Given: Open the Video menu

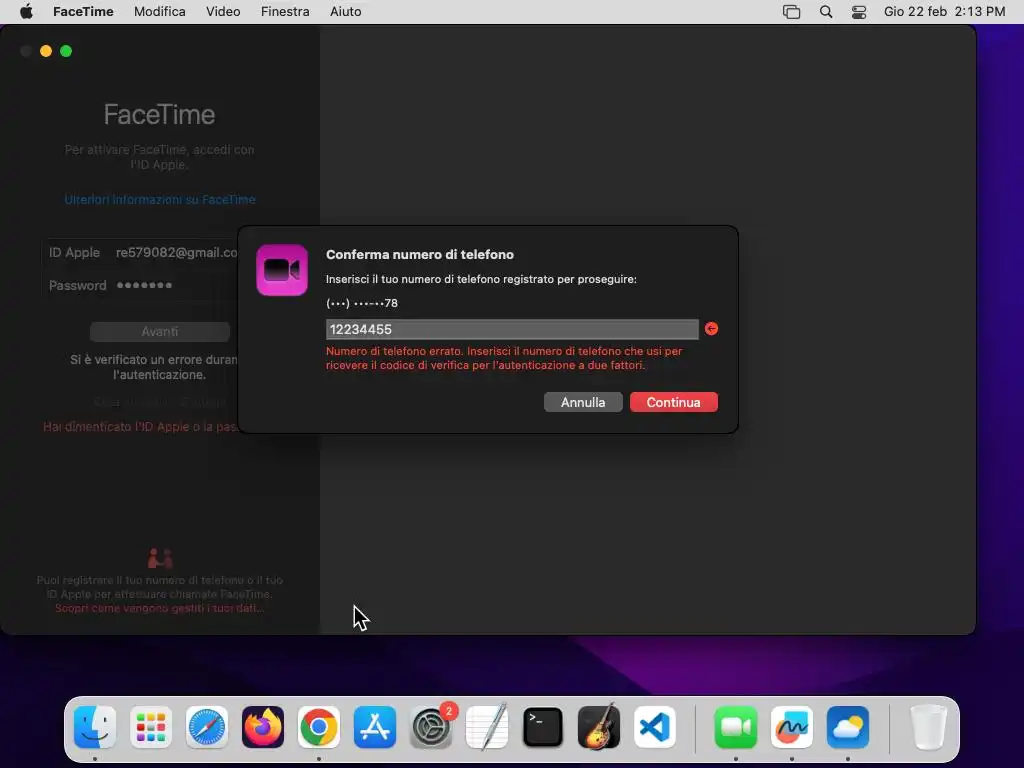Looking at the screenshot, I should (223, 12).
